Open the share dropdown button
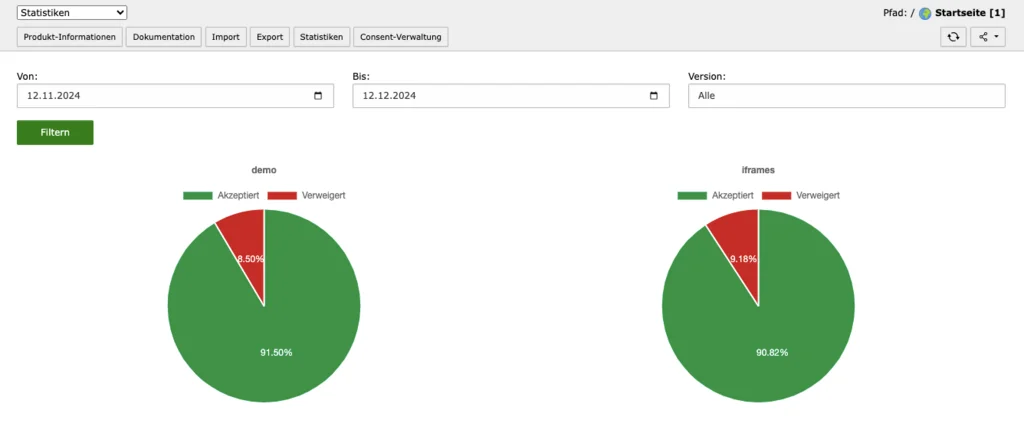1024x430 pixels. pyautogui.click(x=987, y=37)
